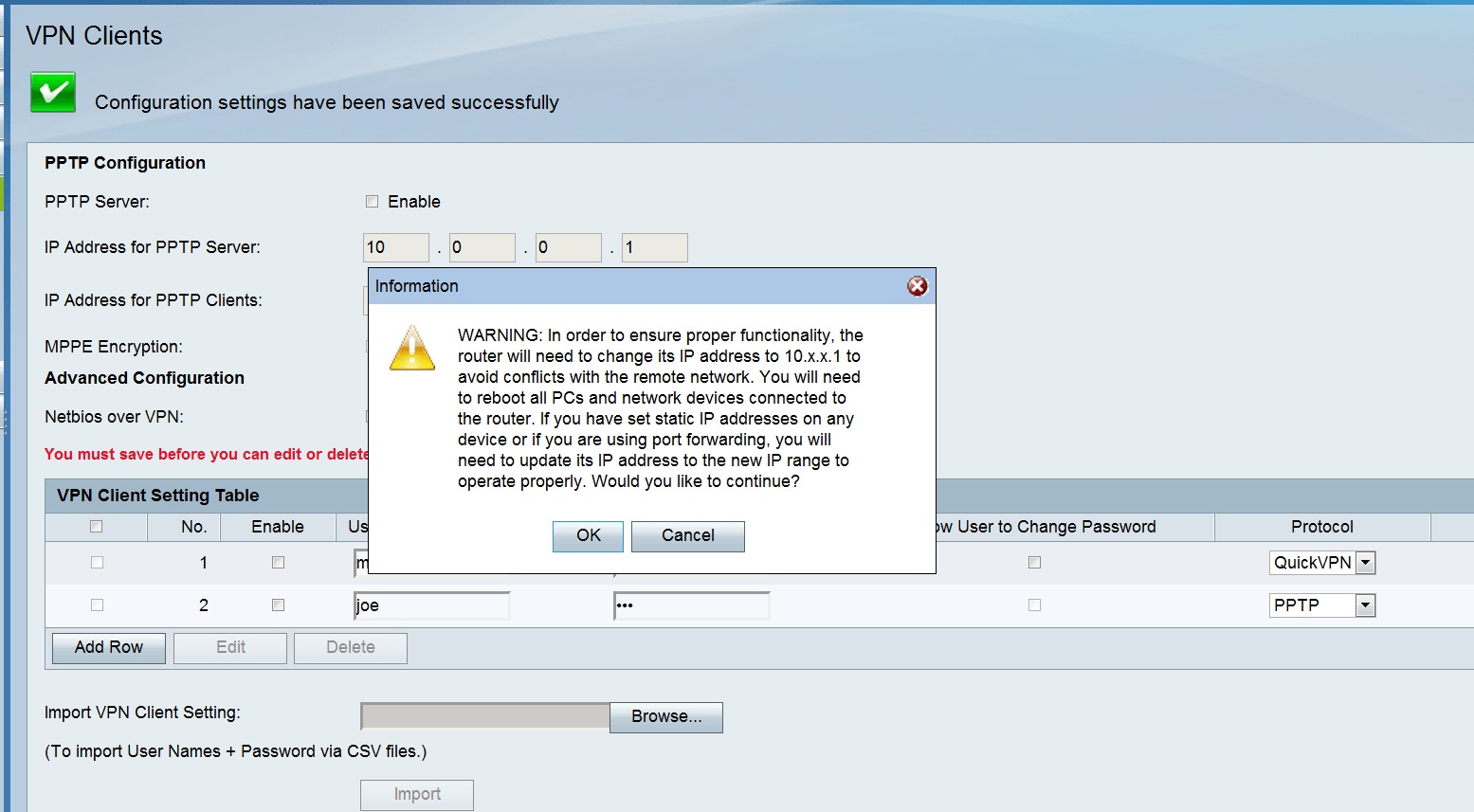Click first octet field containing 10

coord(396,247)
